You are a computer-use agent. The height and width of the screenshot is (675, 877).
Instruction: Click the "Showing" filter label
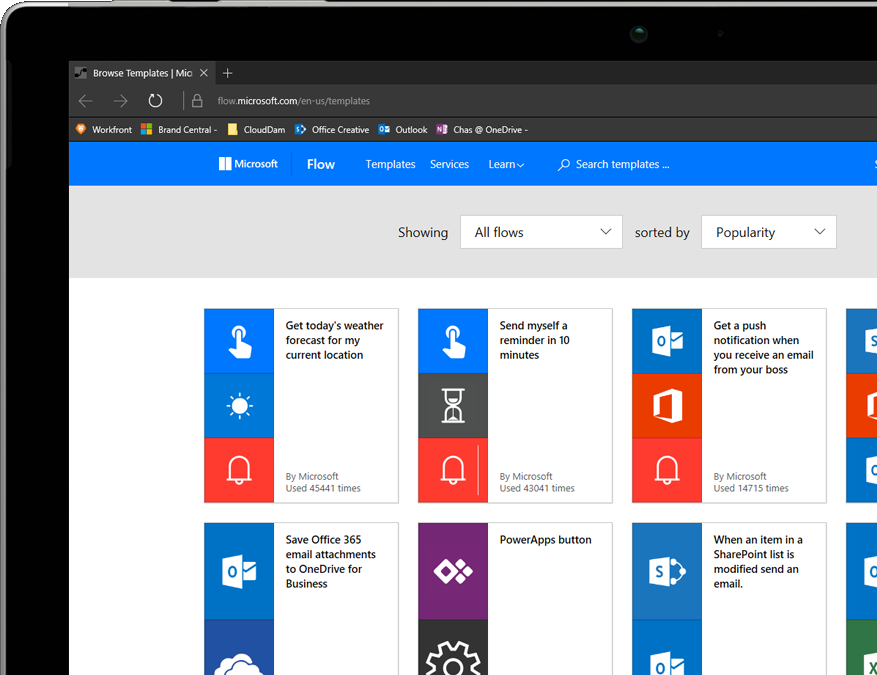click(423, 233)
